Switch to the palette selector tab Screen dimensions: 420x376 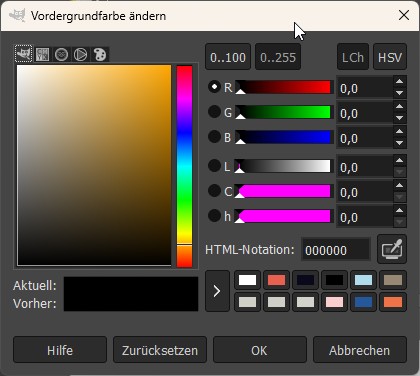[x=100, y=54]
